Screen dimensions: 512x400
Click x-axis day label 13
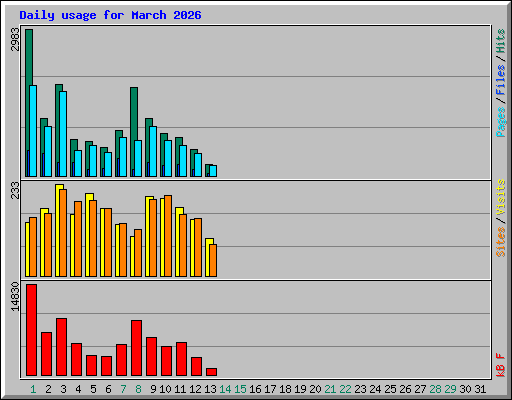[x=210, y=389]
